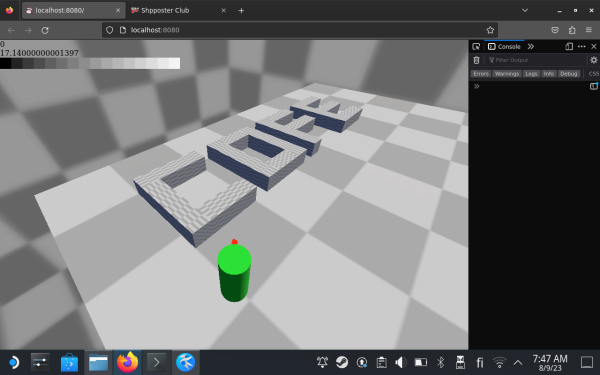Clear console output with trash icon
This screenshot has height=375, width=600.
(x=476, y=60)
